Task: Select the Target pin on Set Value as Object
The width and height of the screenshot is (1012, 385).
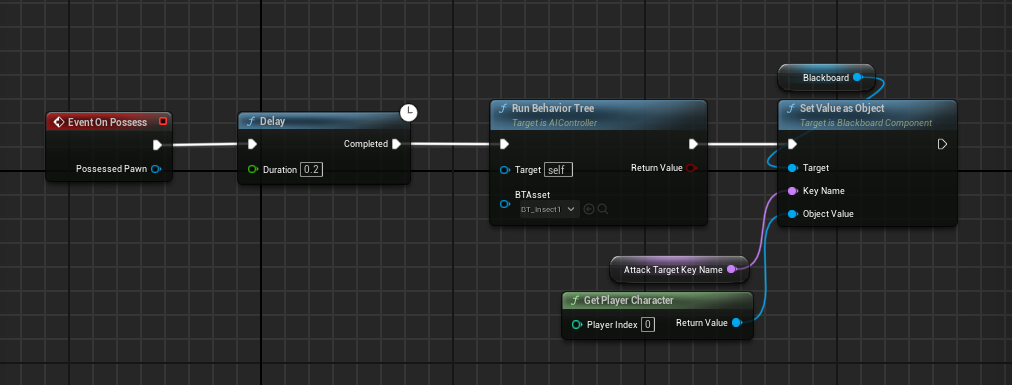Action: [x=792, y=168]
